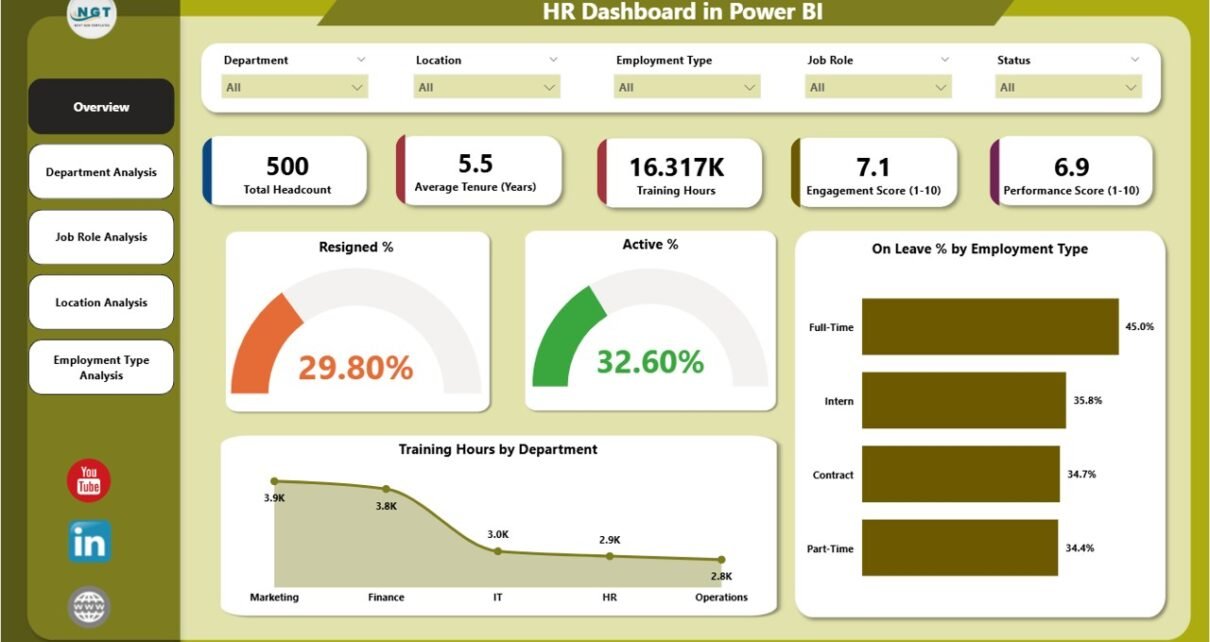This screenshot has width=1210, height=642.
Task: Open the Location filter dropdown
Action: coord(486,87)
